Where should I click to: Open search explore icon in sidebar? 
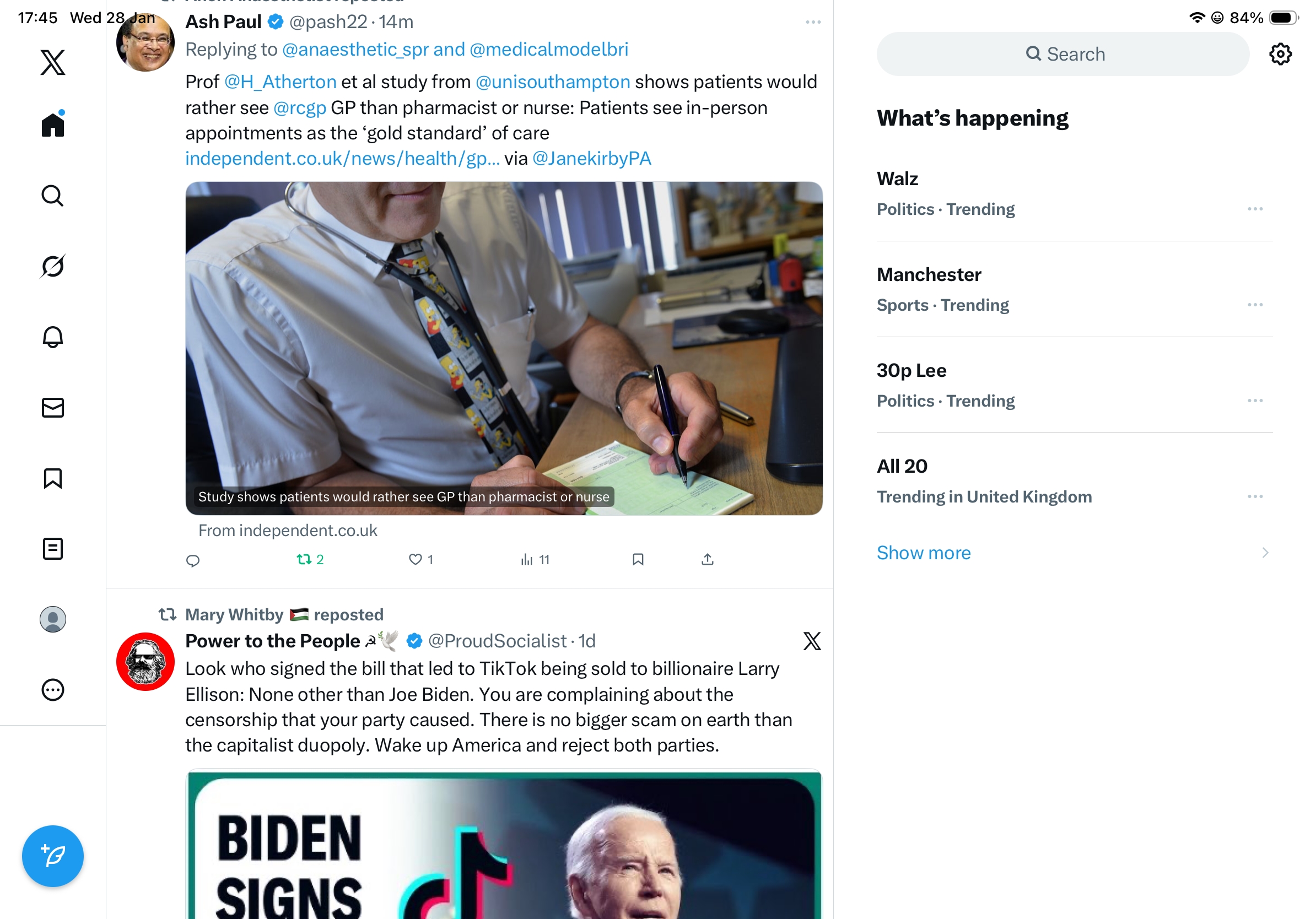pyautogui.click(x=53, y=196)
